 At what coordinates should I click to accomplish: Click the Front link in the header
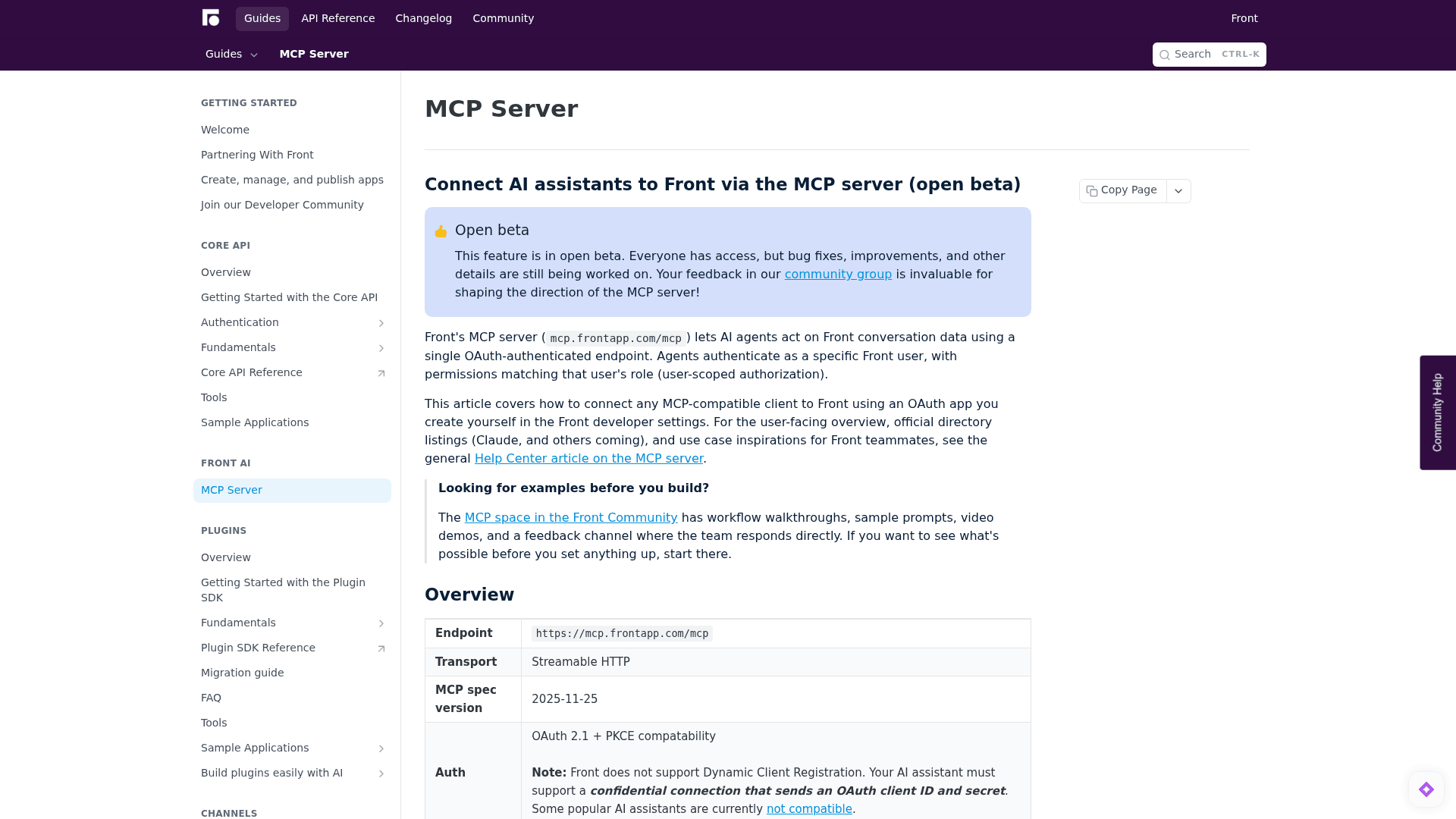tap(1244, 18)
